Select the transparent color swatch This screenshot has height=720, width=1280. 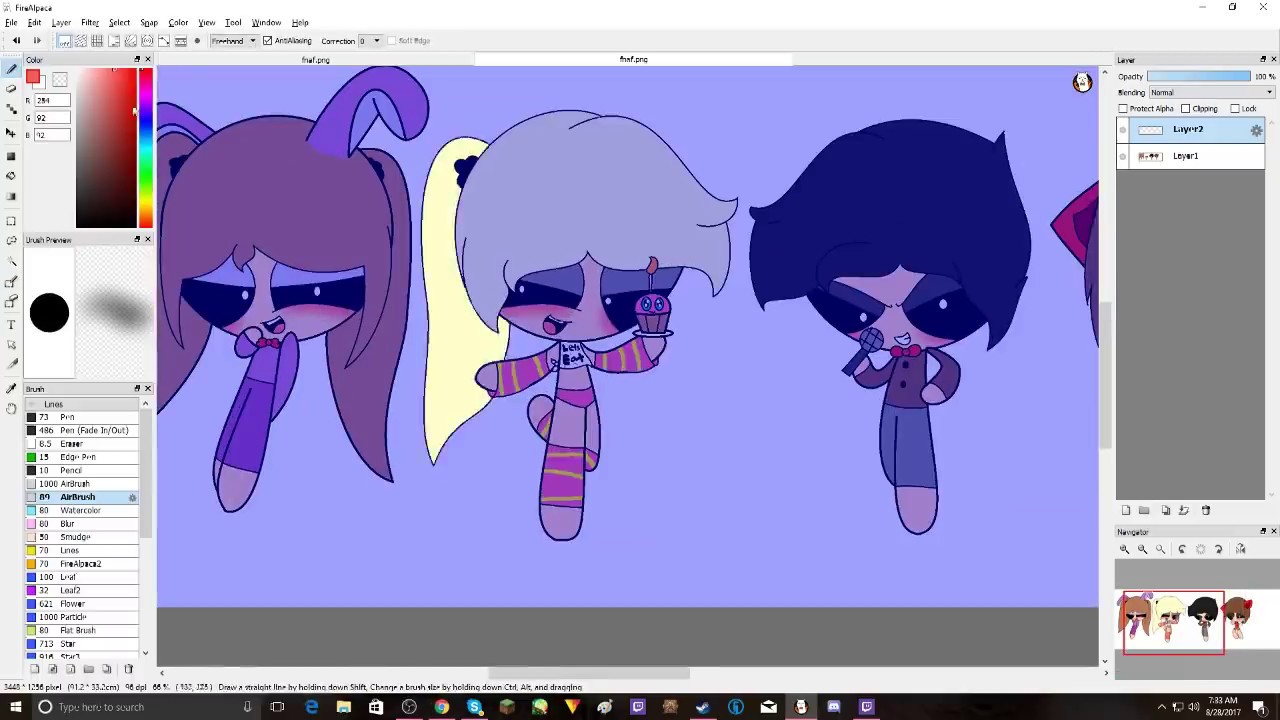59,80
